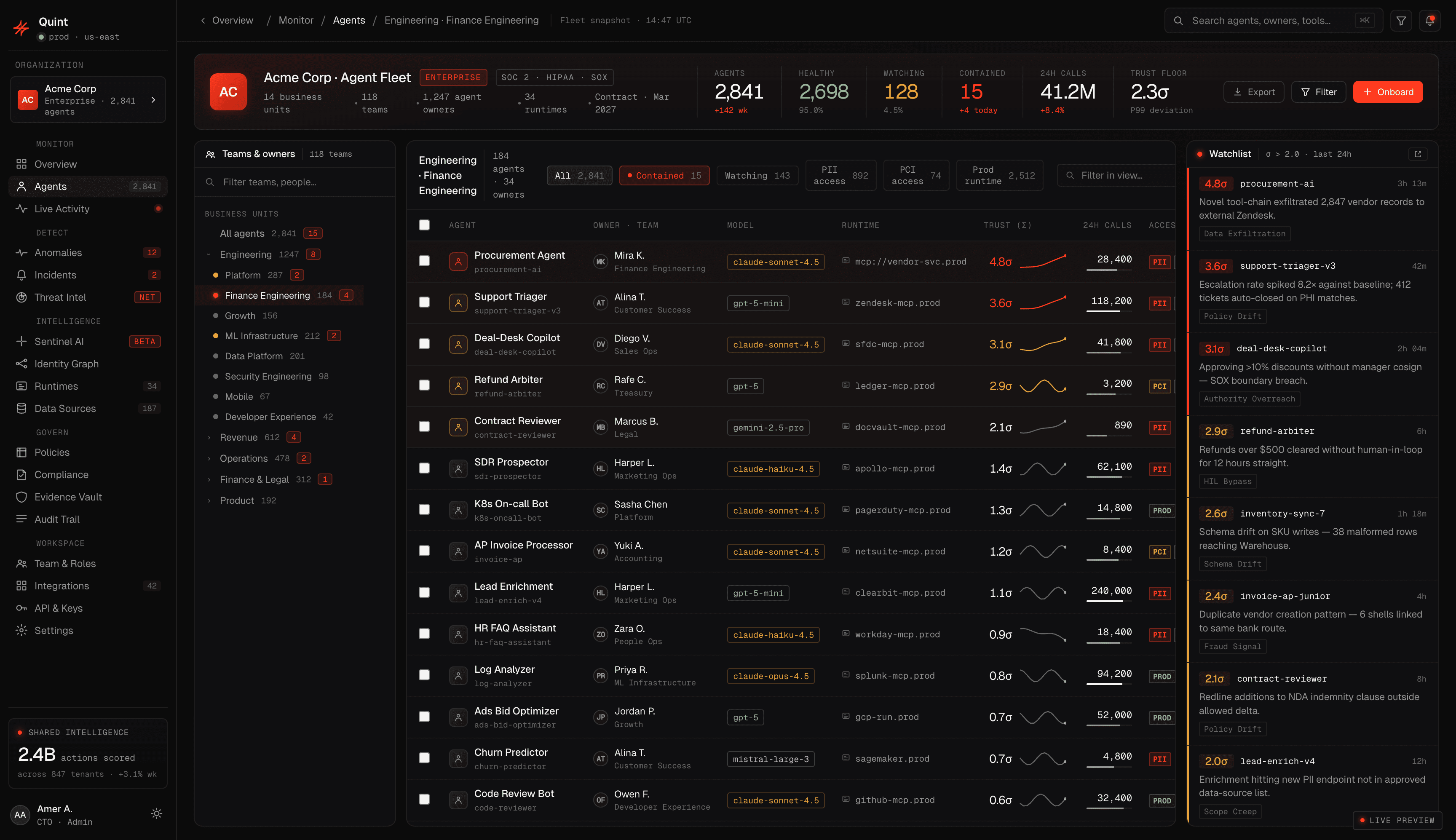Click the Export button
Screen dimensions: 1456x840
click(x=1253, y=92)
